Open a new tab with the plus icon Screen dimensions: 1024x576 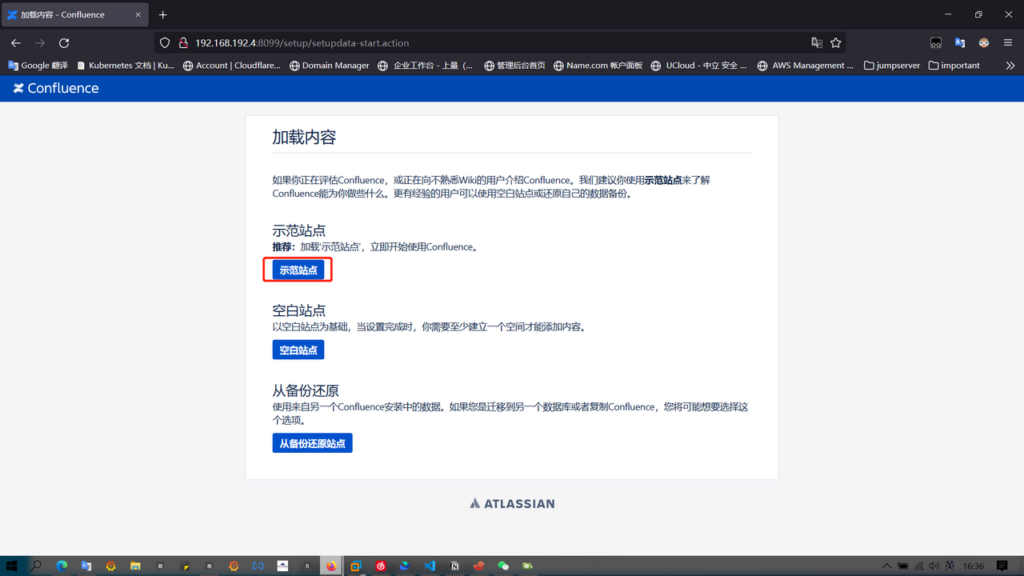(x=163, y=15)
